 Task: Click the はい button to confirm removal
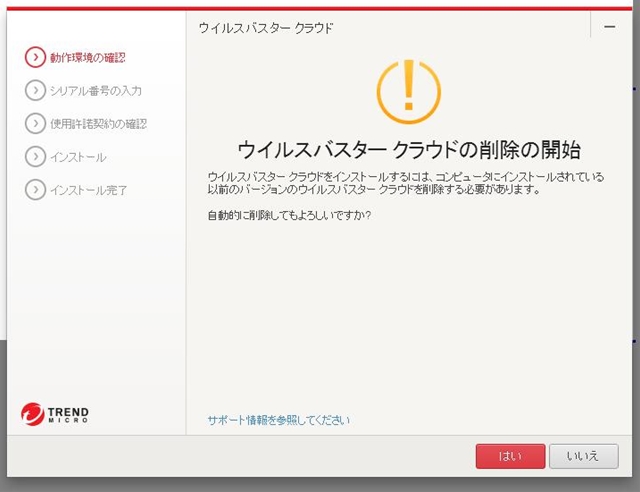pos(510,456)
